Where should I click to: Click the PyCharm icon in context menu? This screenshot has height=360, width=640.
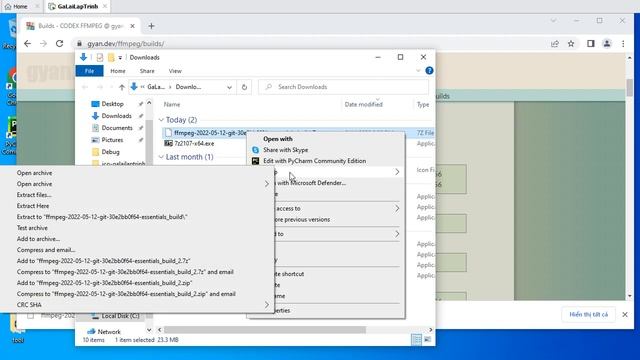[256, 161]
